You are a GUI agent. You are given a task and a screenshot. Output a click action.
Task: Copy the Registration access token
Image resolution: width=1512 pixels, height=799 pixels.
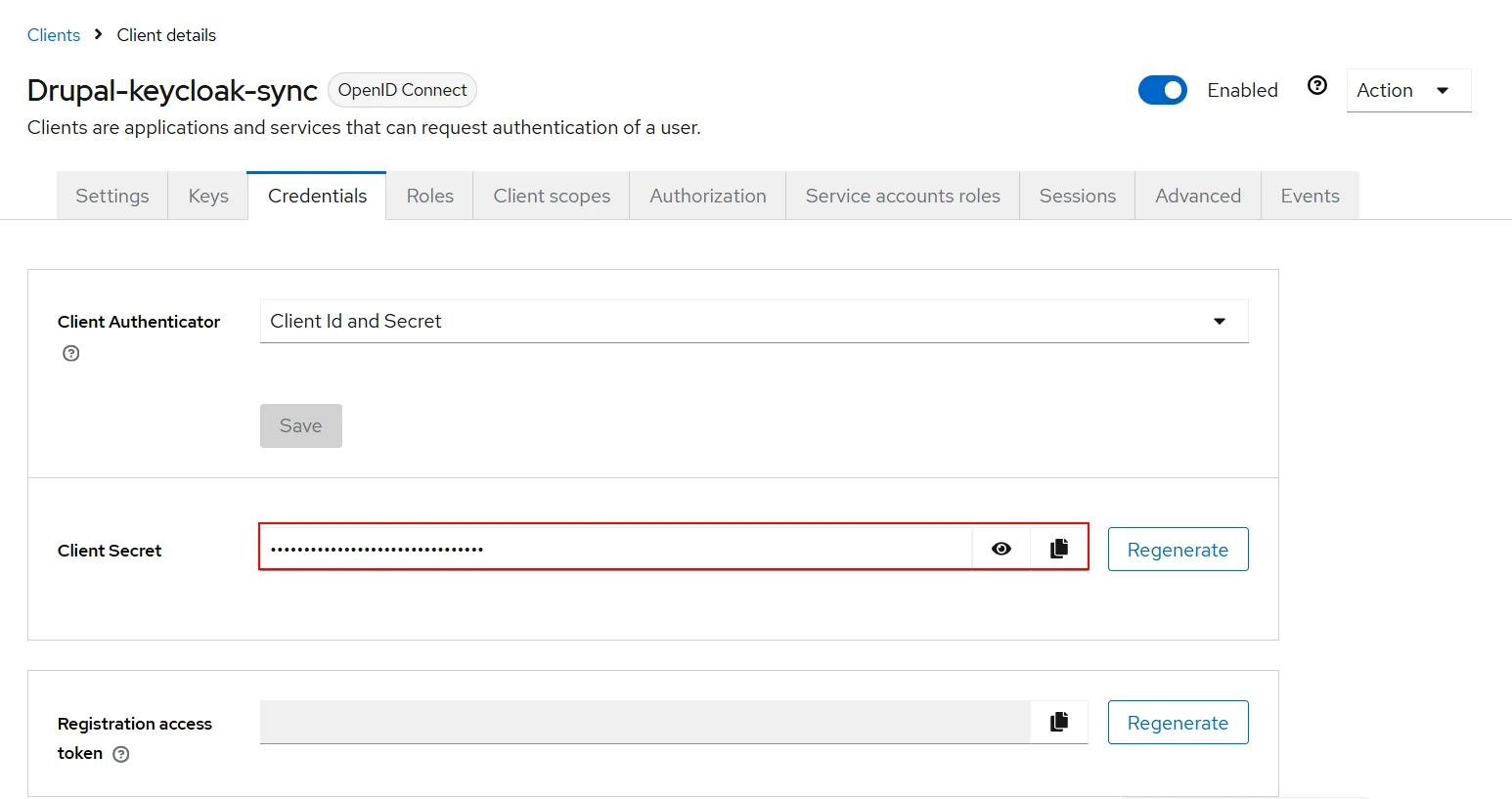pyautogui.click(x=1058, y=722)
